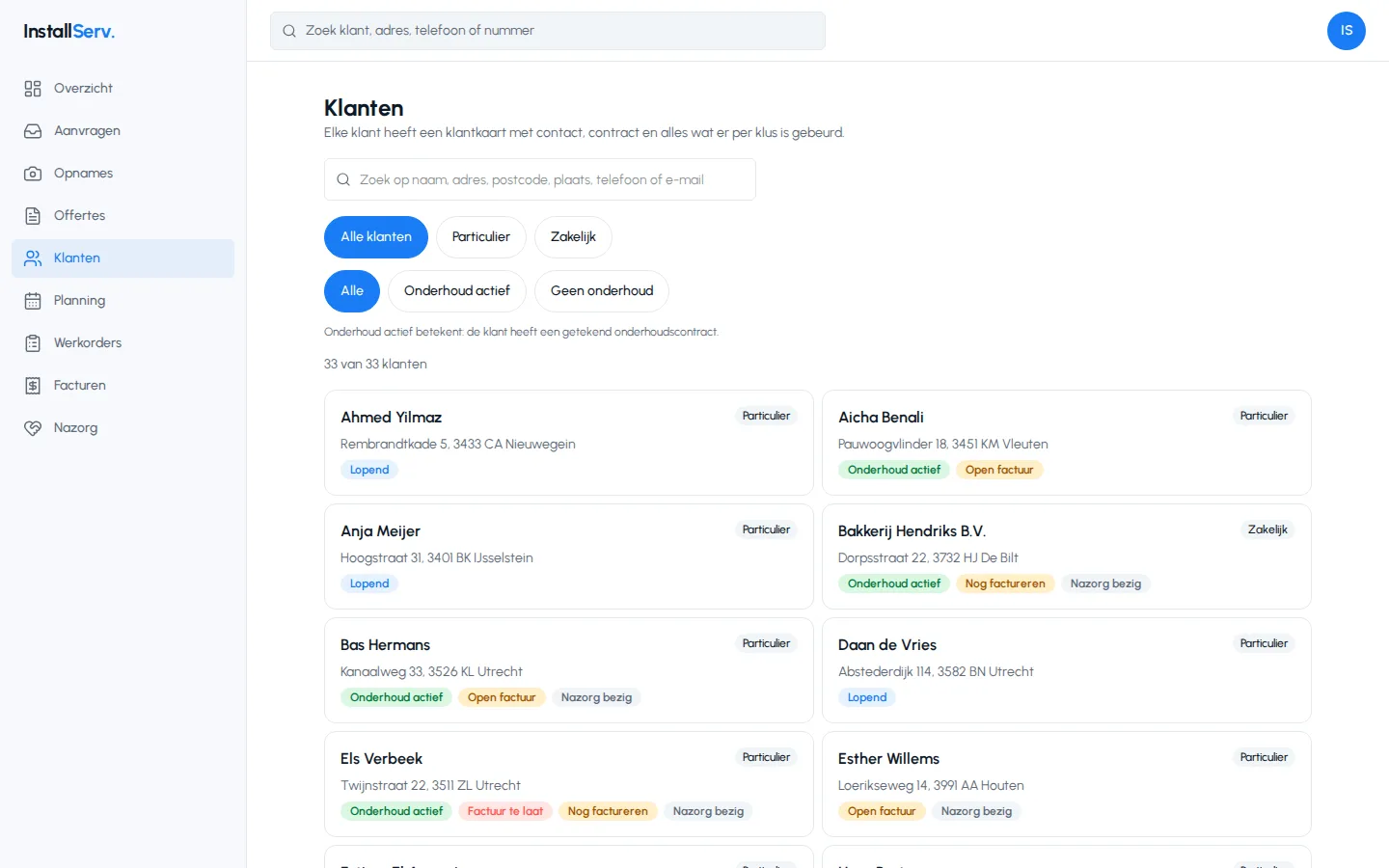Click the Nazorg heart handshake icon
The image size is (1389, 868).
tap(33, 428)
